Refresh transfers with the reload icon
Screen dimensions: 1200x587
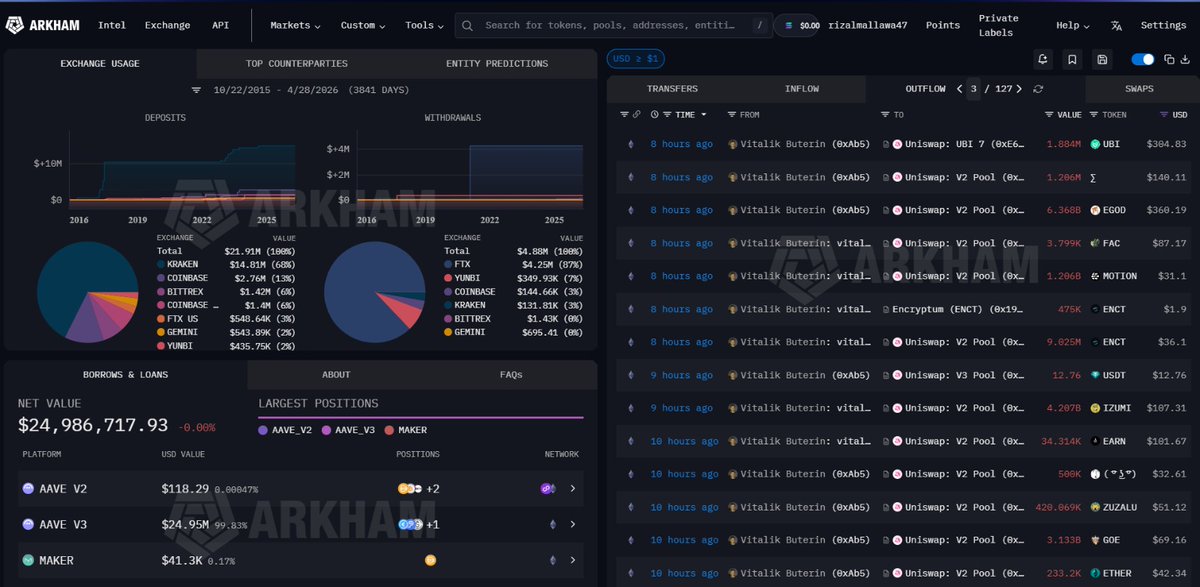[1038, 89]
